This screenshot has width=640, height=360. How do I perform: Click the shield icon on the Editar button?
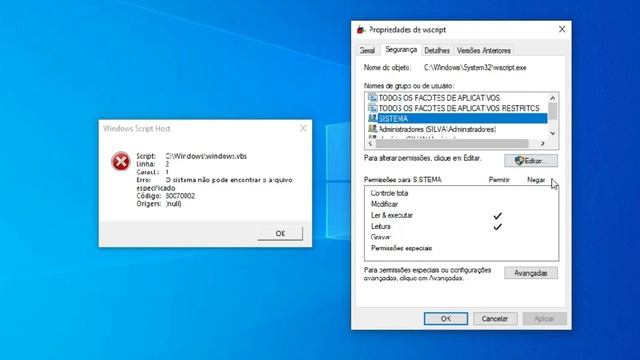point(519,160)
